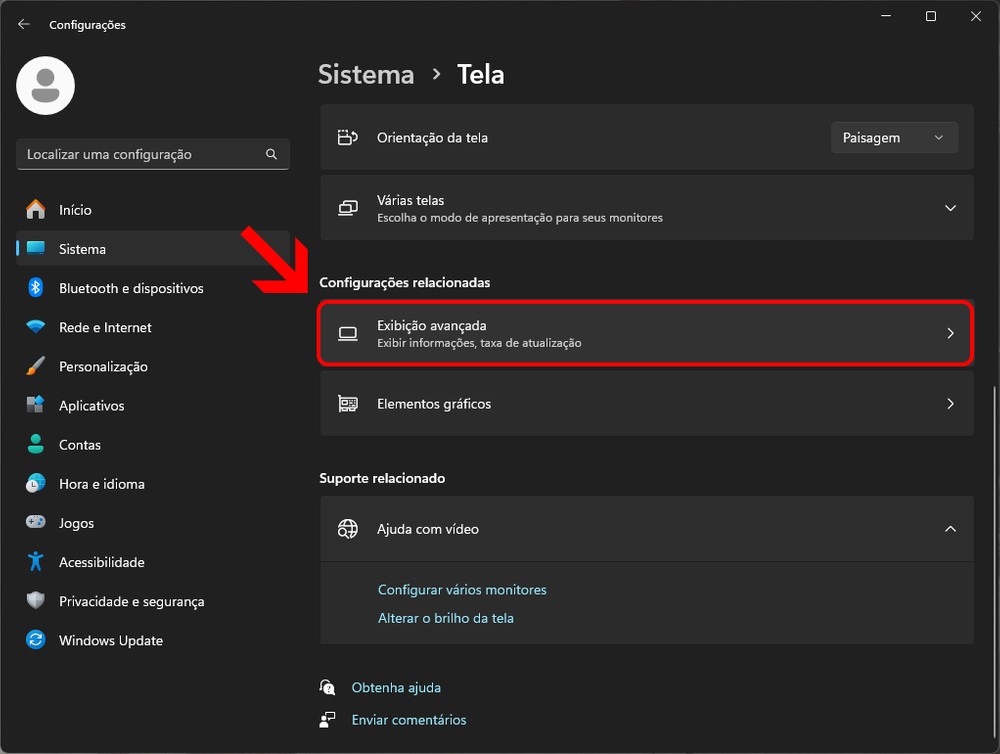The width and height of the screenshot is (1000, 754).
Task: Open Exibição avançada settings
Action: click(646, 334)
